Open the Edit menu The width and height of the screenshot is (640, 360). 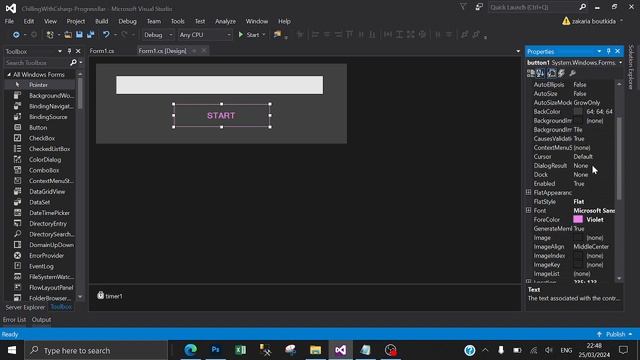(x=29, y=21)
